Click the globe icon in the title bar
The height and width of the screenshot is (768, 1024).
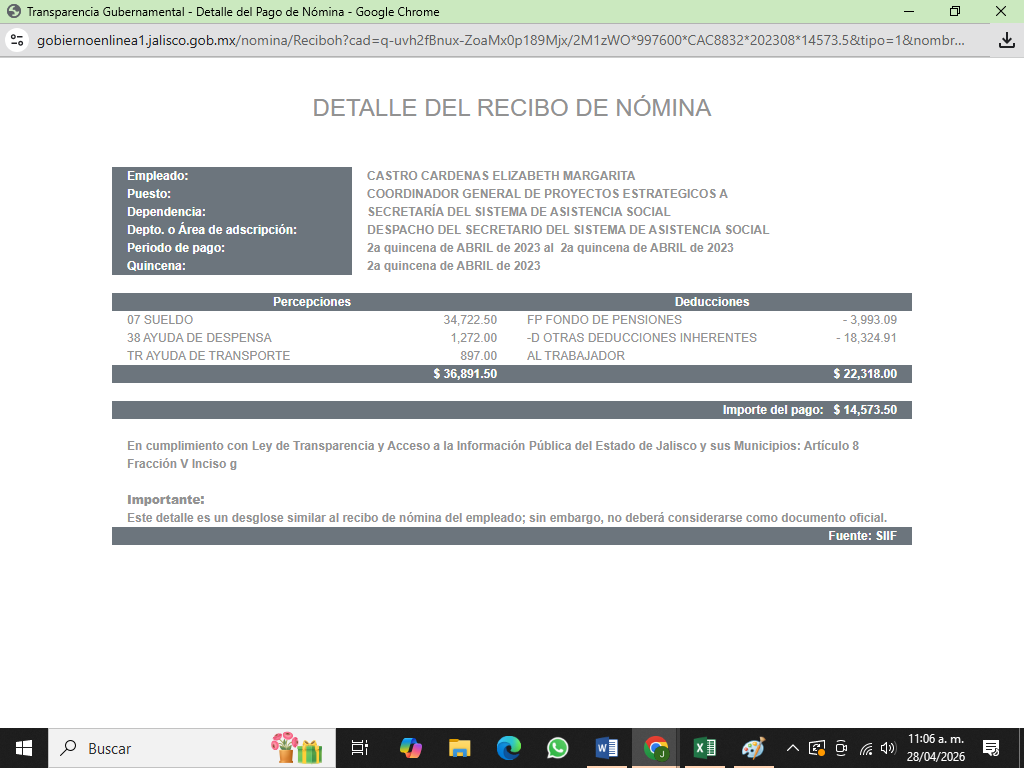(x=14, y=12)
